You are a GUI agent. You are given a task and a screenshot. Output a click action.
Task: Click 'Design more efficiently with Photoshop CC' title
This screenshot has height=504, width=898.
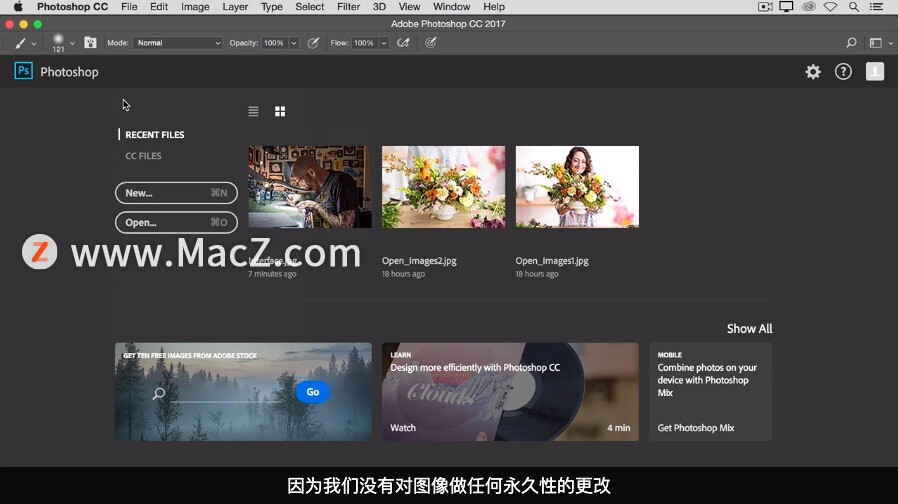[475, 368]
